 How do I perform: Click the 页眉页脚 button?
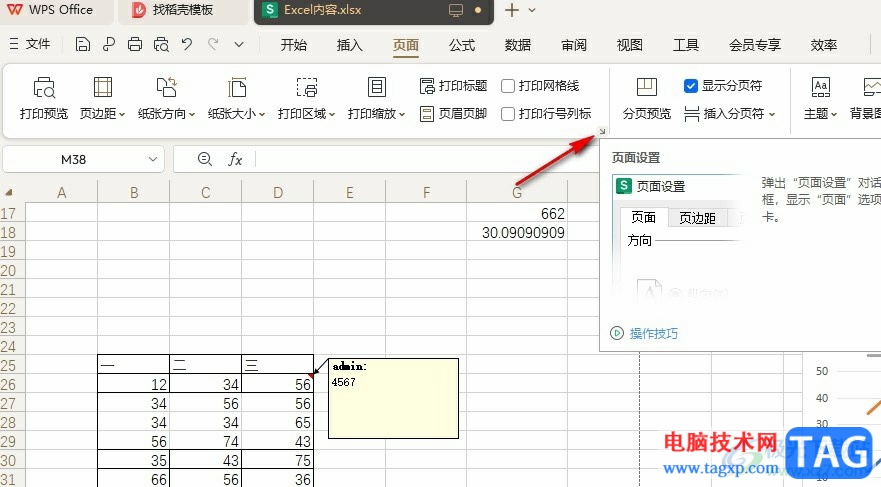453,114
